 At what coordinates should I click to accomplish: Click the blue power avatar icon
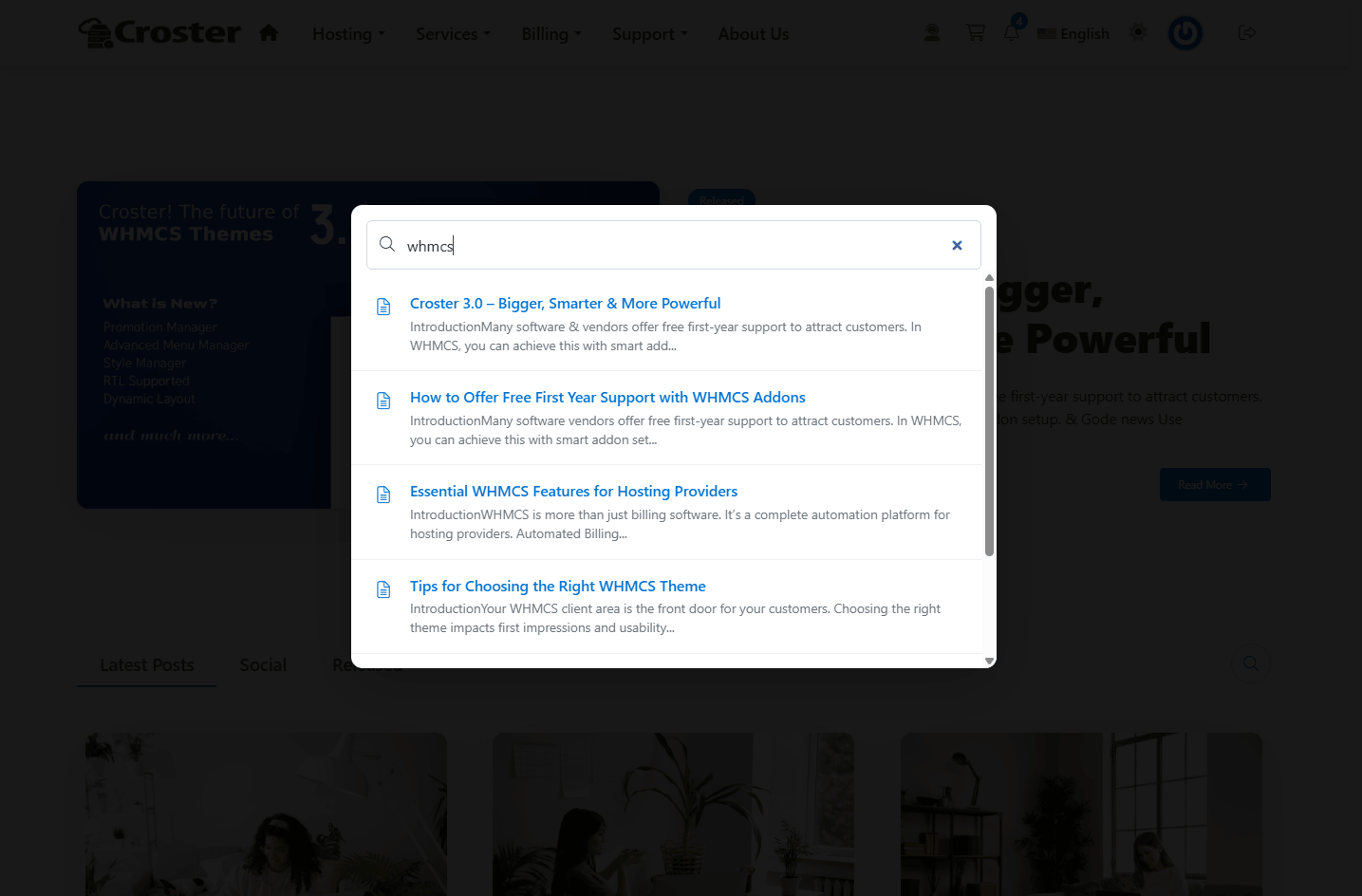[x=1185, y=33]
